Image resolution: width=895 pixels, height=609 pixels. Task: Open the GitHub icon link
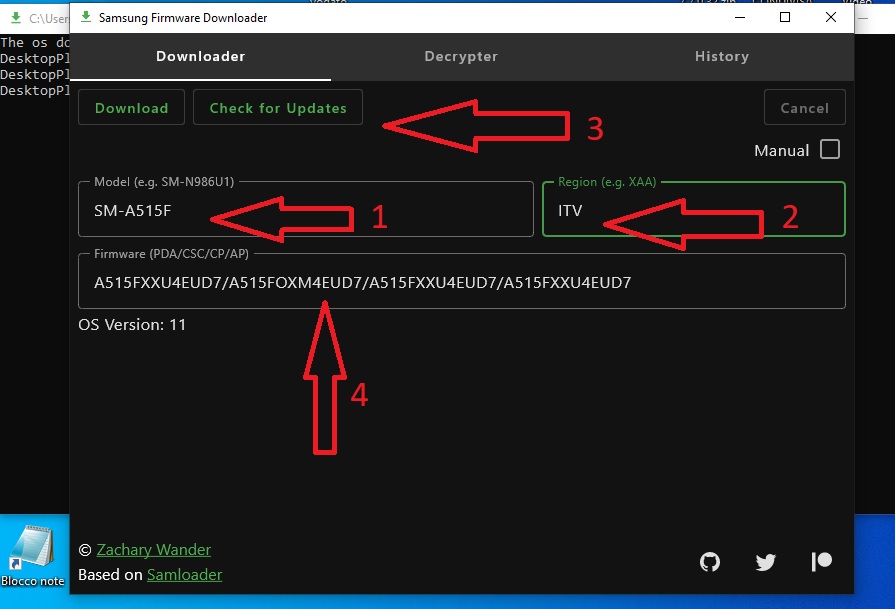[x=709, y=562]
